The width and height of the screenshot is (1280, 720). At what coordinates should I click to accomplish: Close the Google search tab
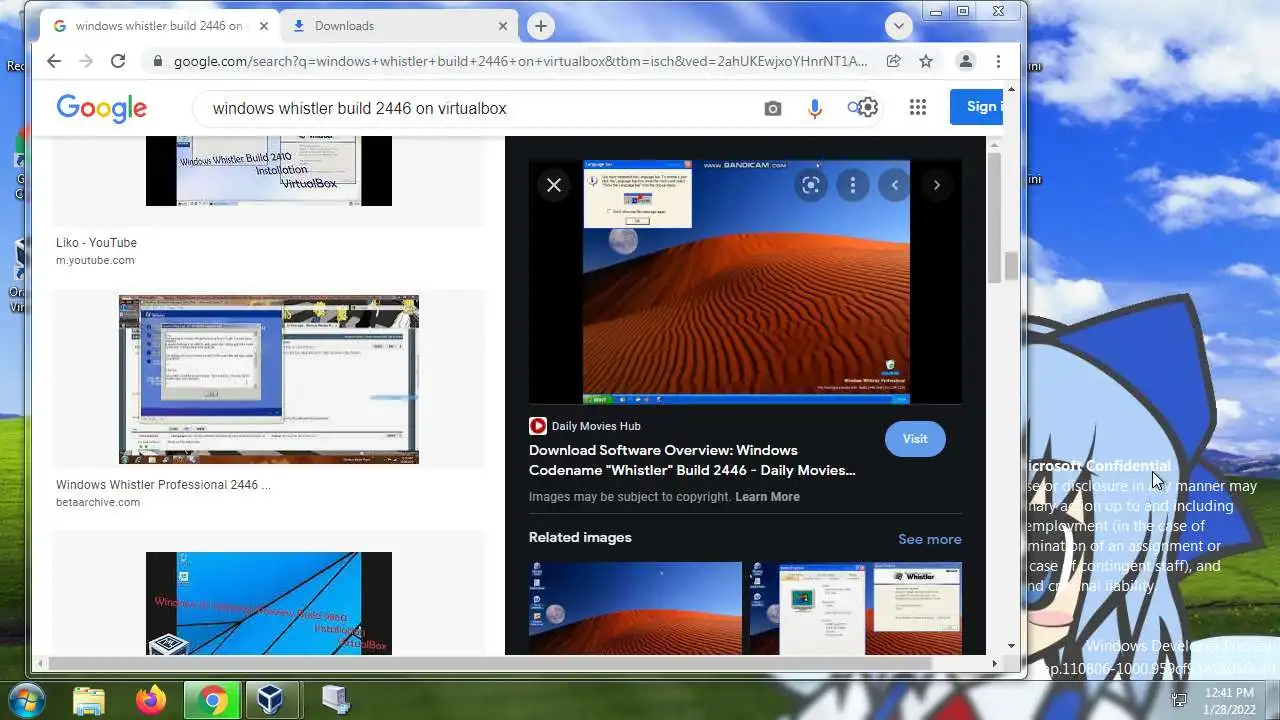click(x=264, y=26)
